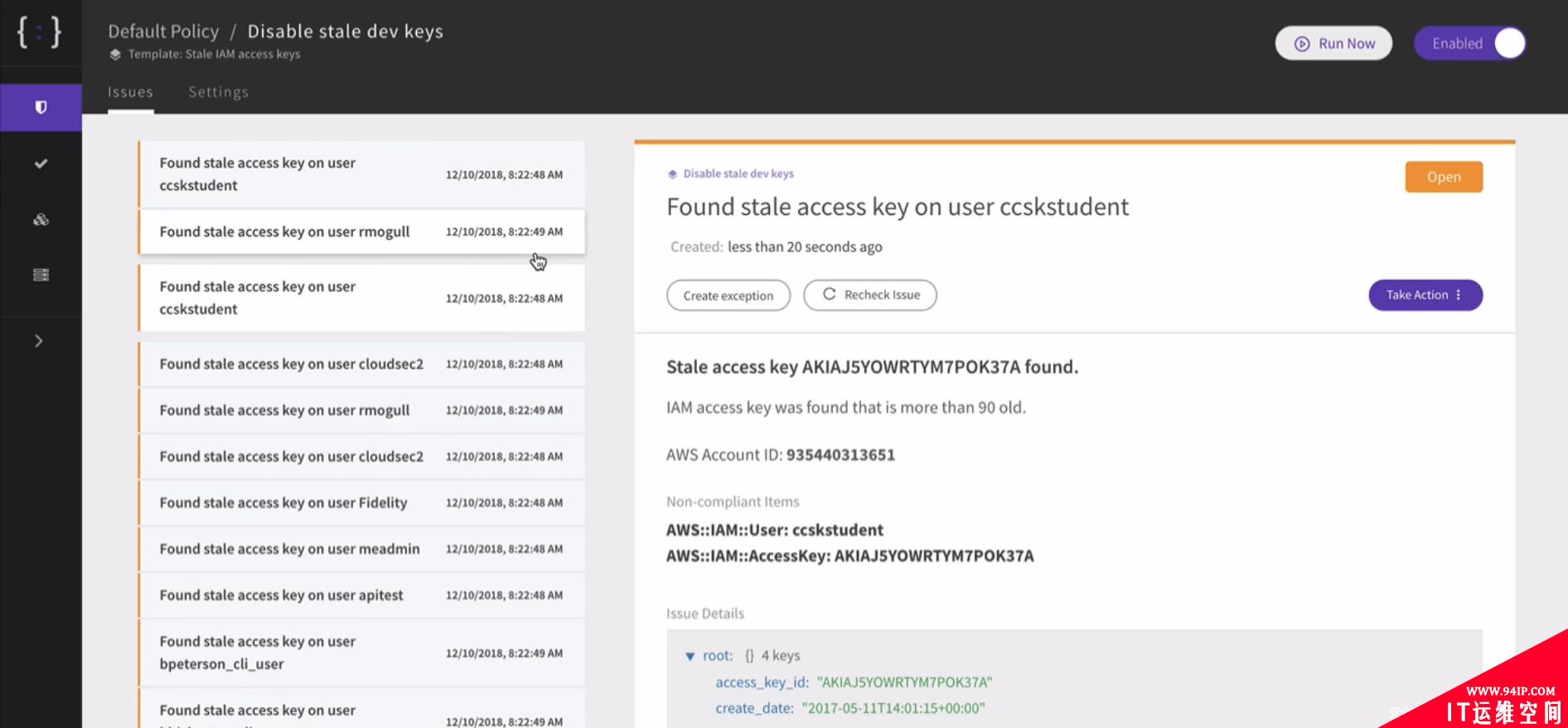Collapse the root node in Issue Details

click(x=690, y=656)
